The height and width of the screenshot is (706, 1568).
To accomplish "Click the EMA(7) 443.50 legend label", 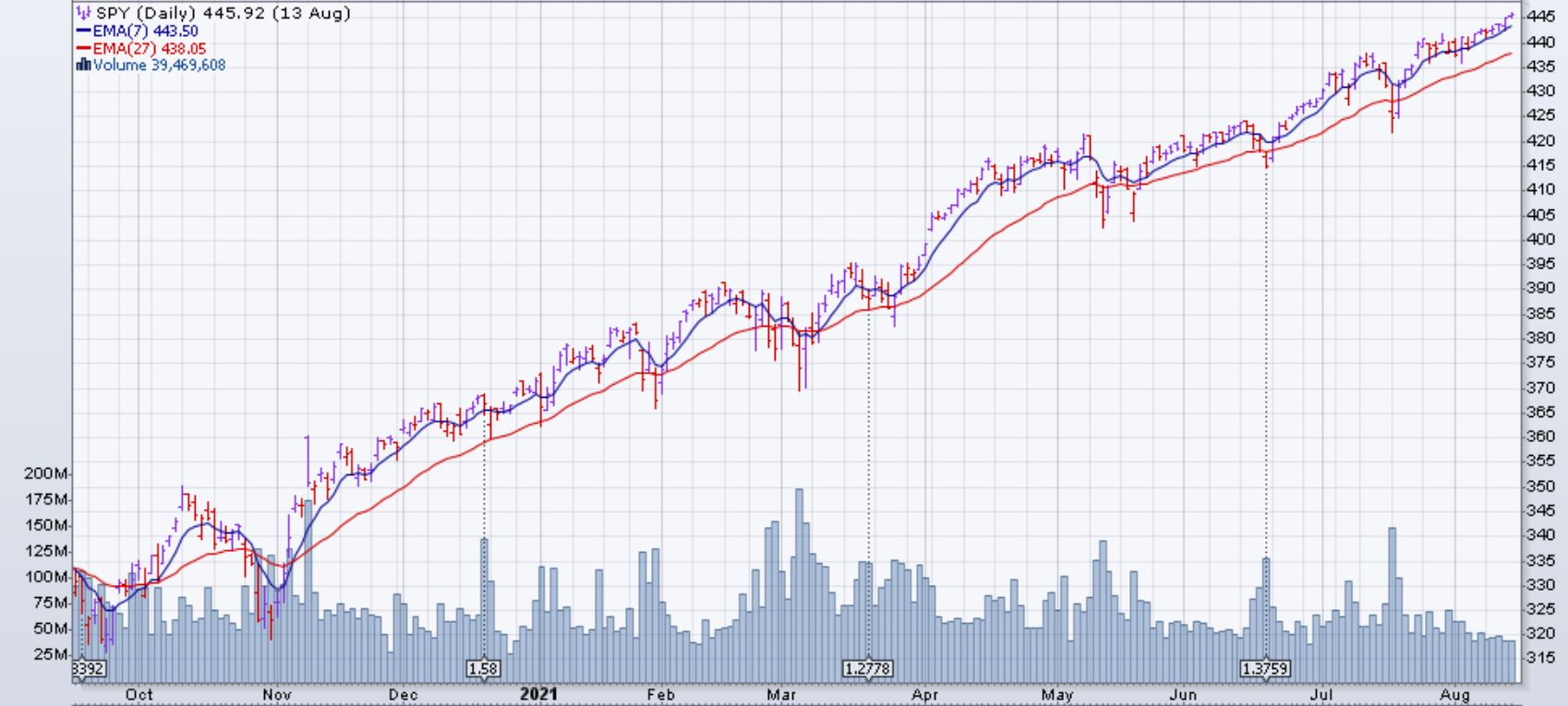I will tap(146, 31).
